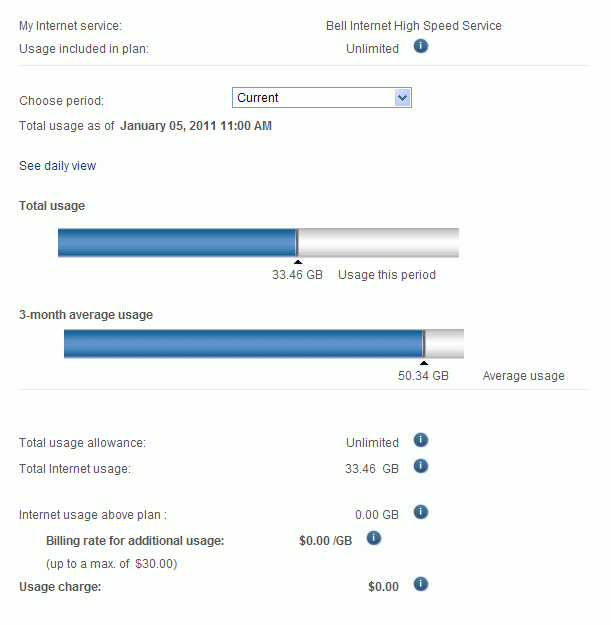Click info icon next to Total Internet usage

tap(421, 467)
